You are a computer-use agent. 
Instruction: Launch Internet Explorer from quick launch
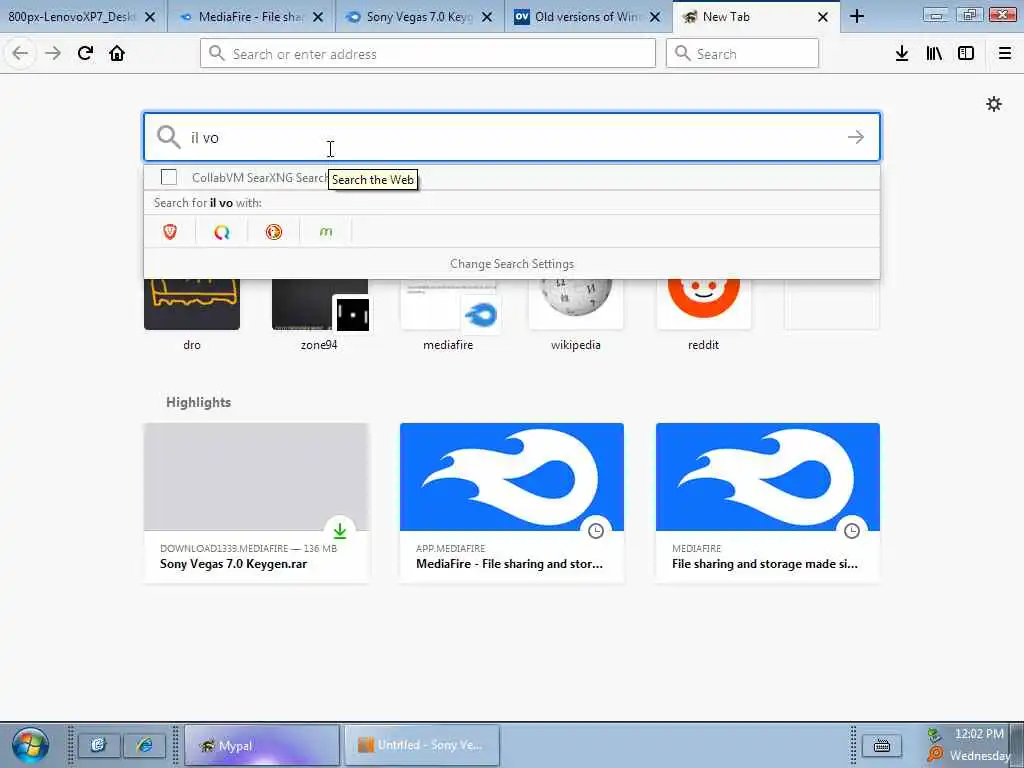click(144, 745)
